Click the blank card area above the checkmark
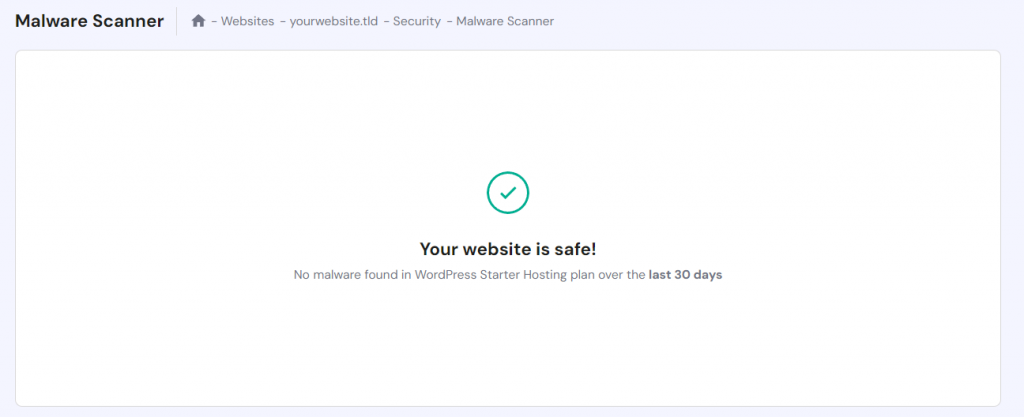This screenshot has height=417, width=1024. 508,110
